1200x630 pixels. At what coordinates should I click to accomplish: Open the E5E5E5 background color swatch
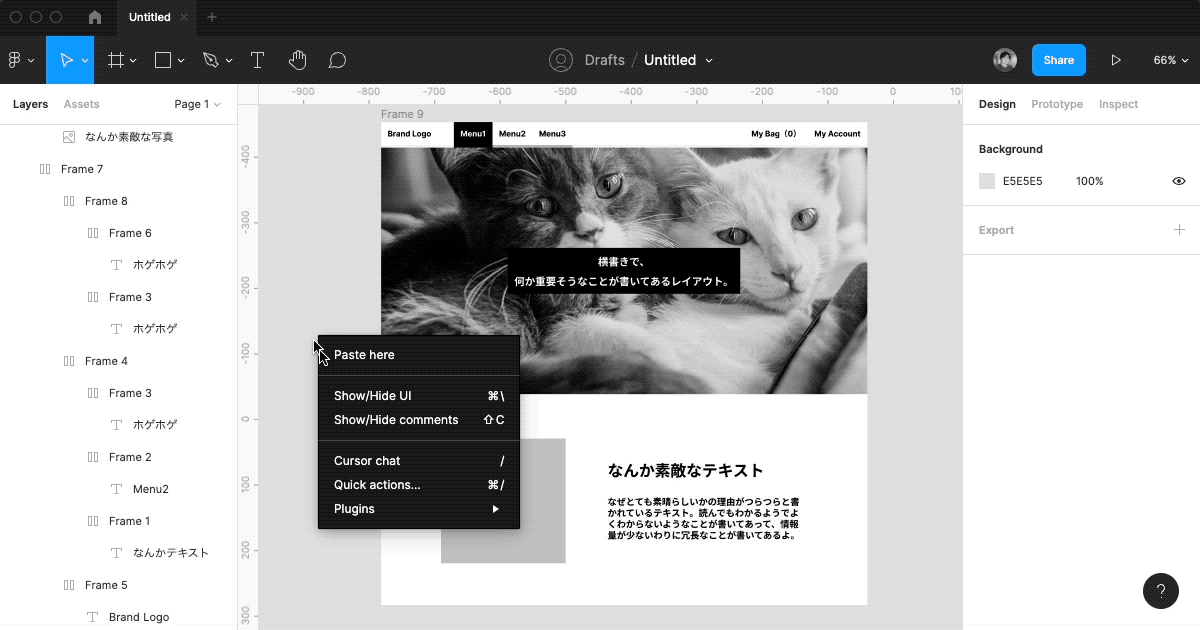pyautogui.click(x=986, y=181)
